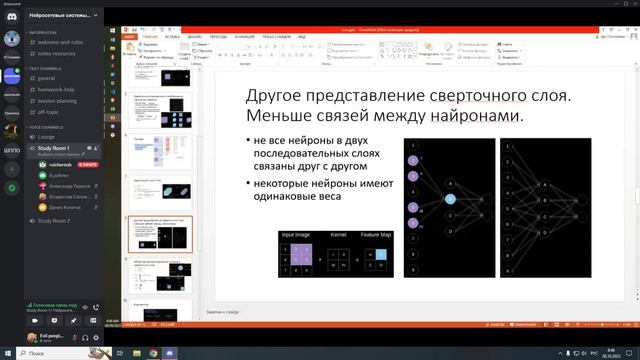Open Task View on taskbar
Screen dimensions: 640x360
tap(120, 353)
